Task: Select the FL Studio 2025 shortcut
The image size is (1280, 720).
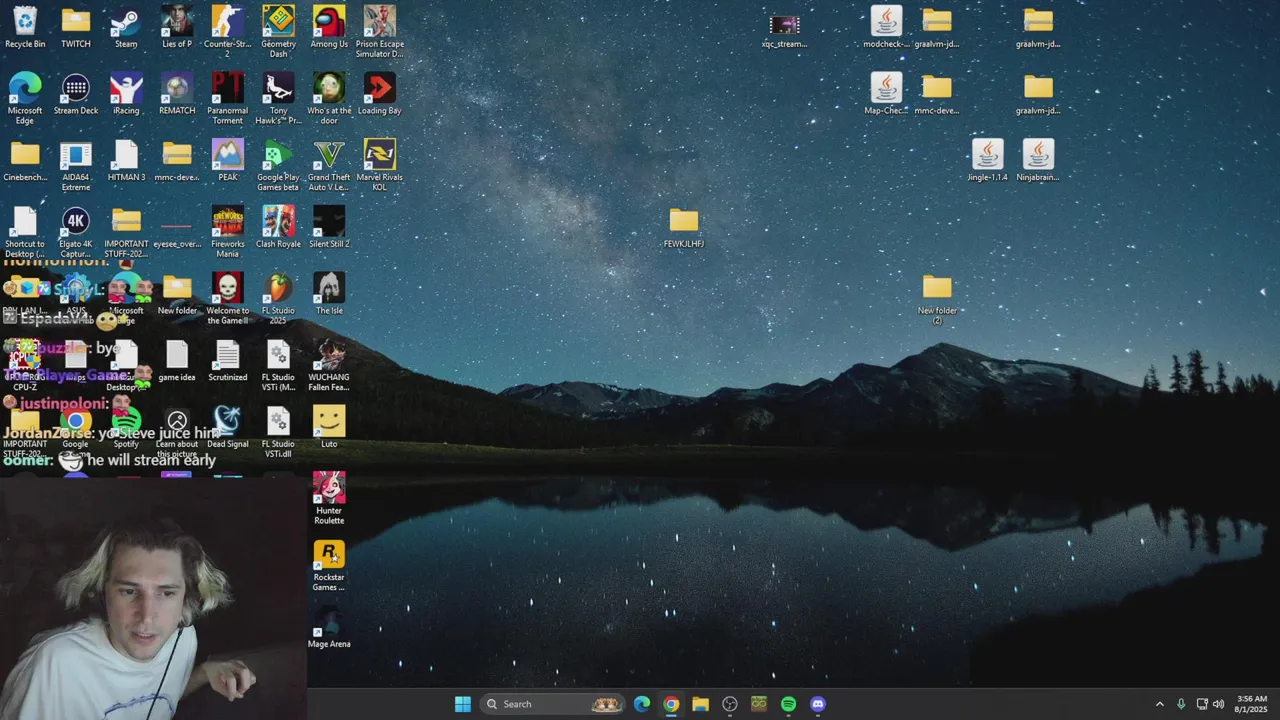Action: pyautogui.click(x=278, y=298)
